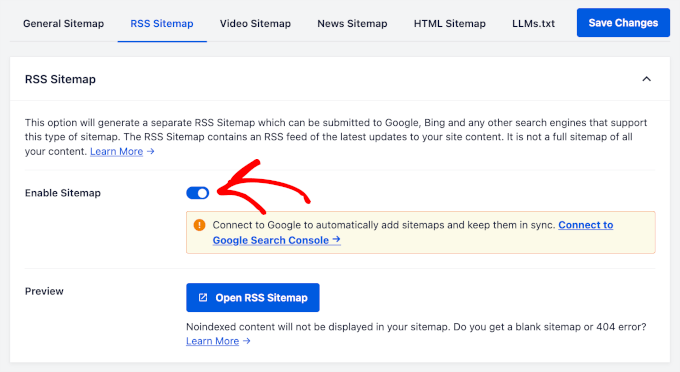
Task: Select the RSS Sitemap tab
Action: [x=162, y=23]
